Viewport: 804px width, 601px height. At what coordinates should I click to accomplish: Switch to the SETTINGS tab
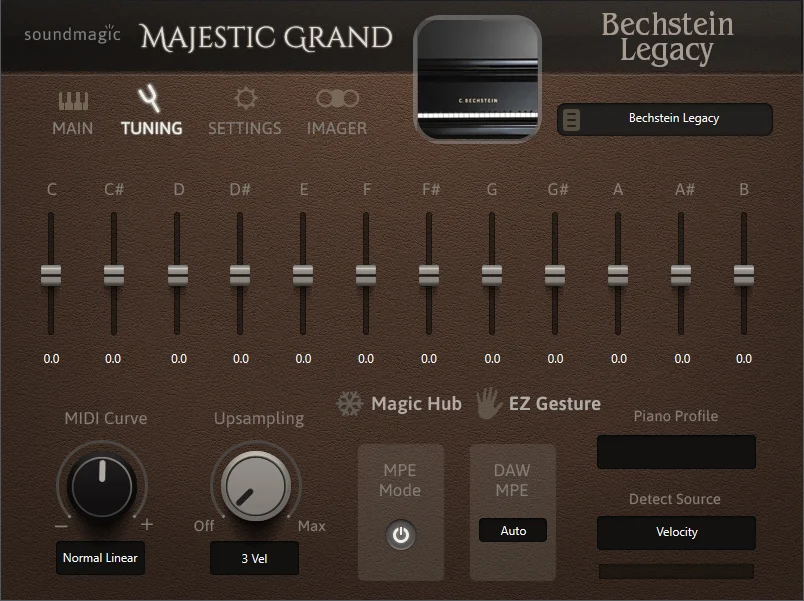click(x=244, y=129)
